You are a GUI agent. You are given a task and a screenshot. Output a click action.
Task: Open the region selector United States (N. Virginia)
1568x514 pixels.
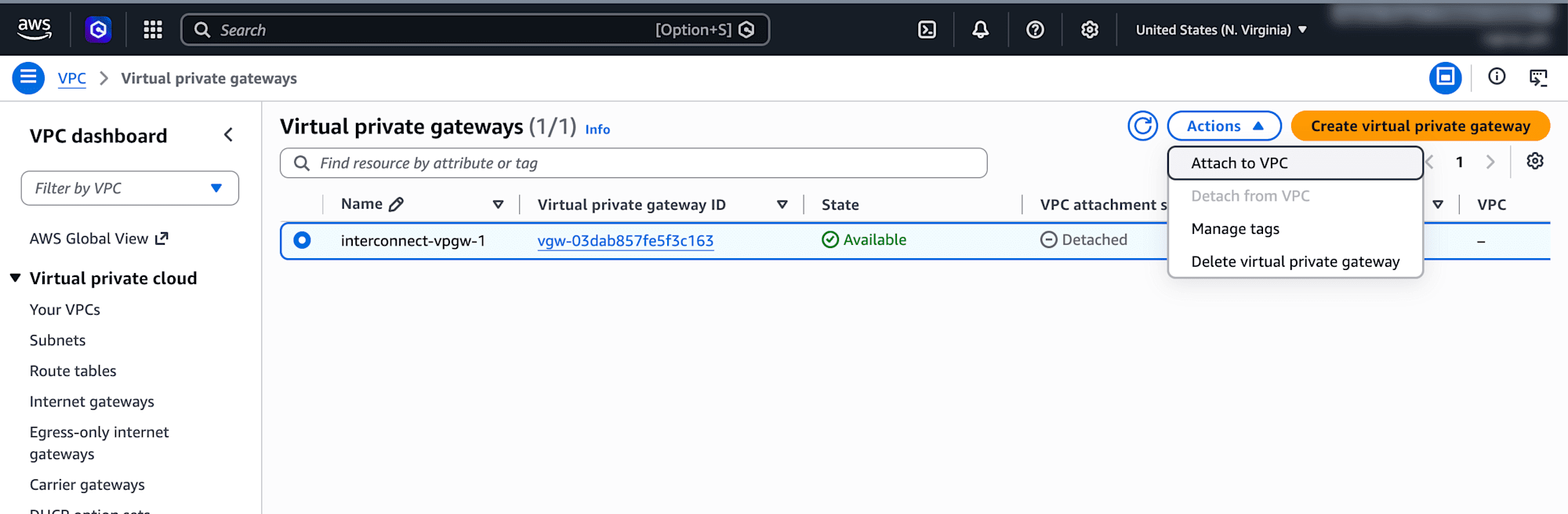(x=1221, y=30)
